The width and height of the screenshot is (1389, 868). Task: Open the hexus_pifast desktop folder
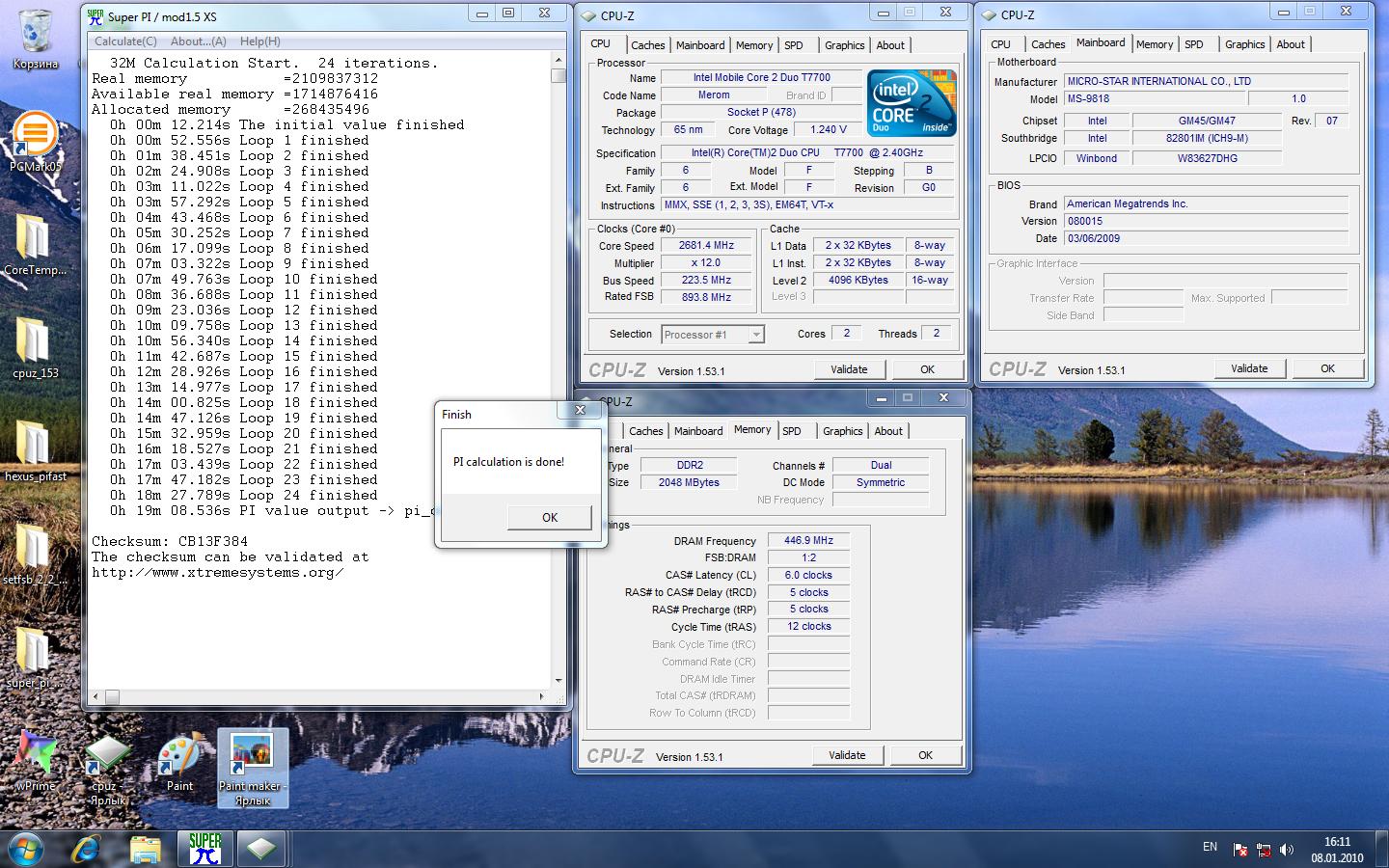point(36,451)
